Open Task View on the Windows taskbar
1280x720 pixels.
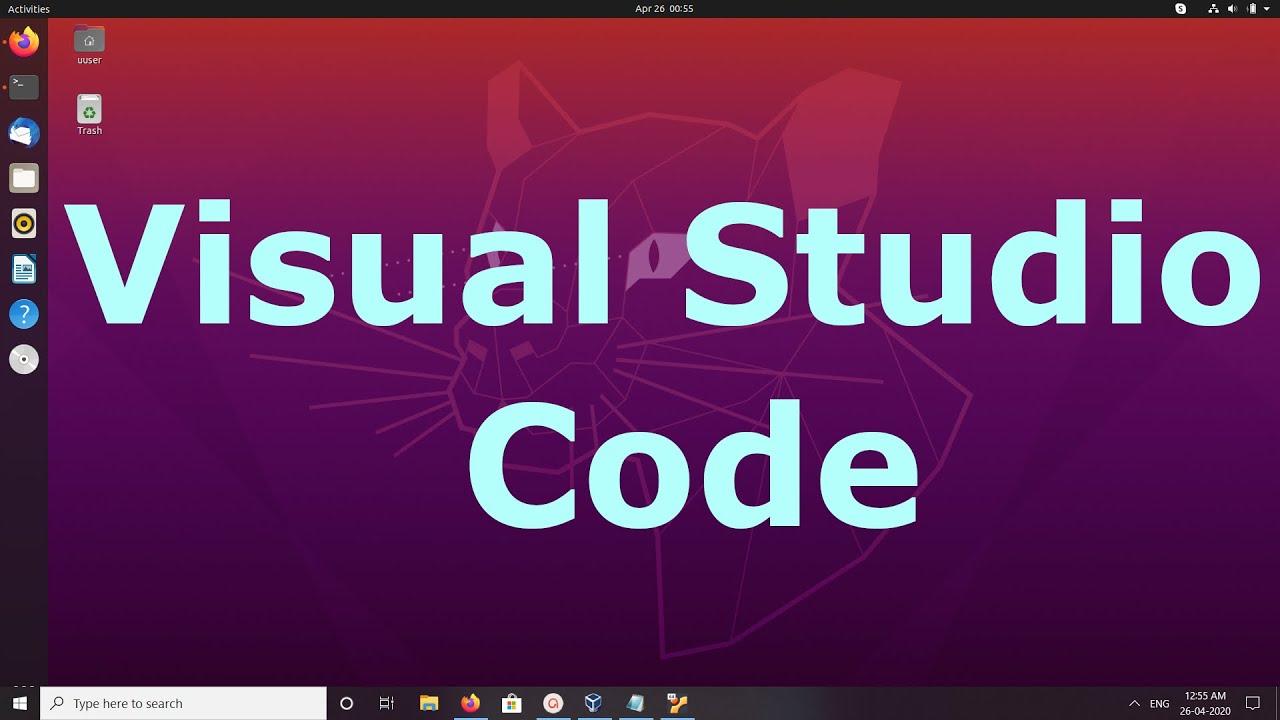pos(387,703)
